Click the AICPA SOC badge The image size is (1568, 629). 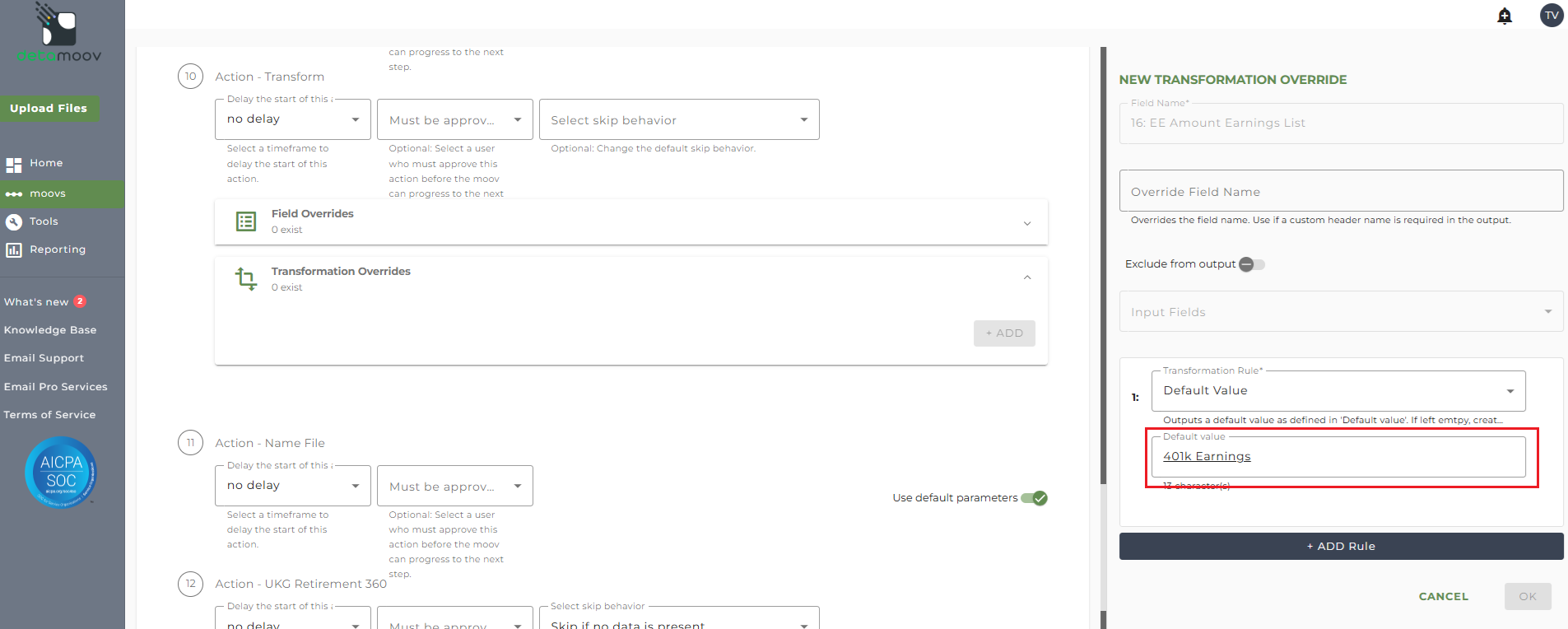pyautogui.click(x=61, y=473)
